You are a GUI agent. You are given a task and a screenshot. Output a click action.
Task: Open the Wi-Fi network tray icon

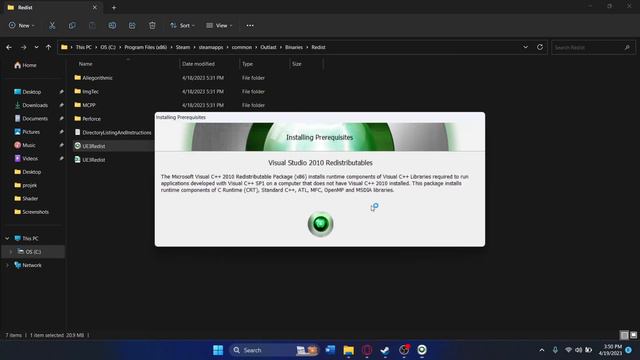pyautogui.click(x=568, y=350)
